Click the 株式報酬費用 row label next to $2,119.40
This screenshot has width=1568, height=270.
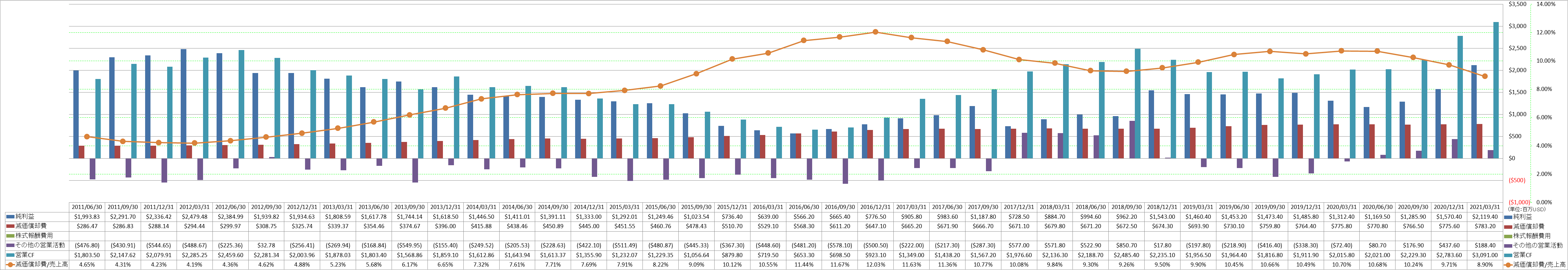[x=1532, y=235]
